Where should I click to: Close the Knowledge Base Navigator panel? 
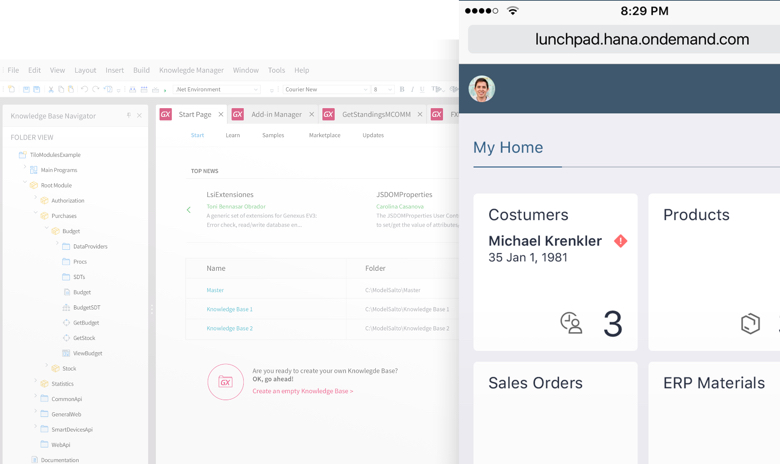pyautogui.click(x=139, y=115)
